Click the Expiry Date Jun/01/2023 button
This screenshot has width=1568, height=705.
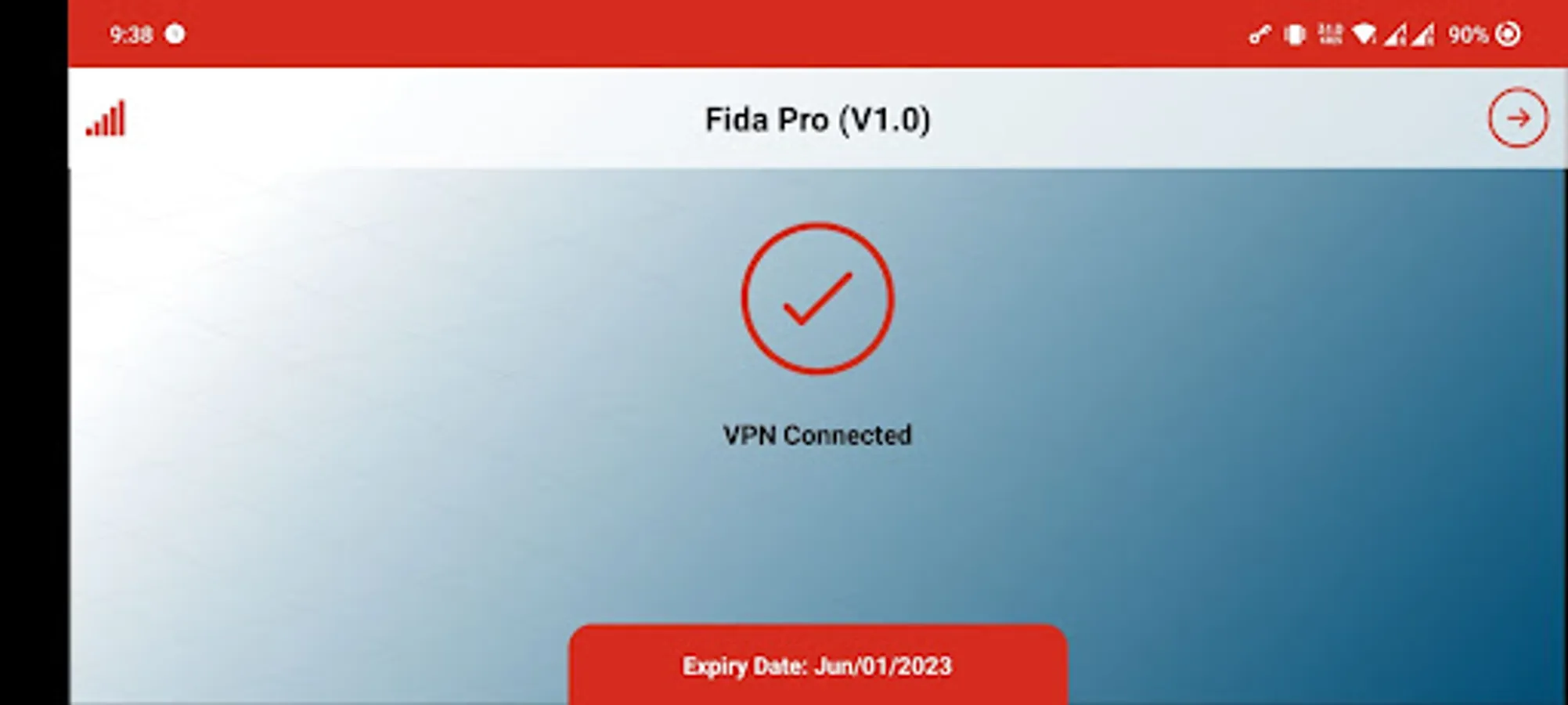[x=817, y=664]
